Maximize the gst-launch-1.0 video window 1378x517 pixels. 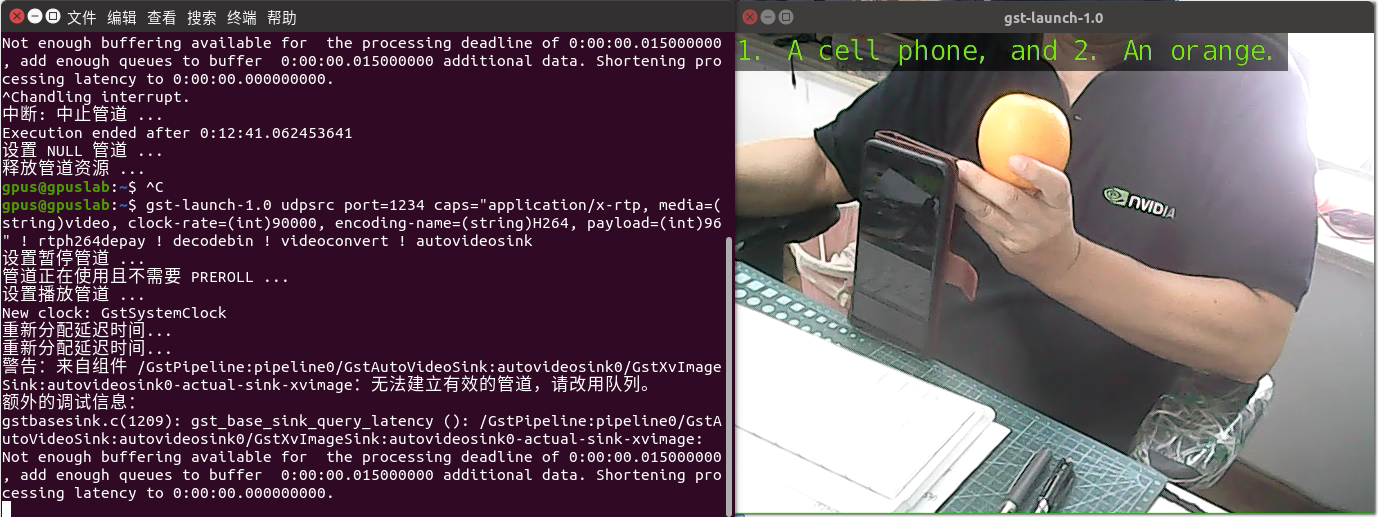(x=787, y=17)
